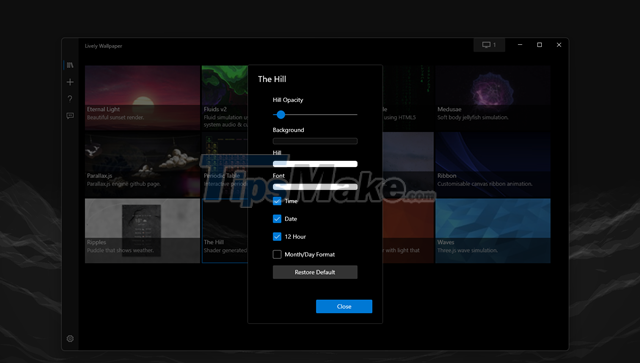Select the Ripples wallpaper thumbnail
The width and height of the screenshot is (640, 363).
click(142, 231)
